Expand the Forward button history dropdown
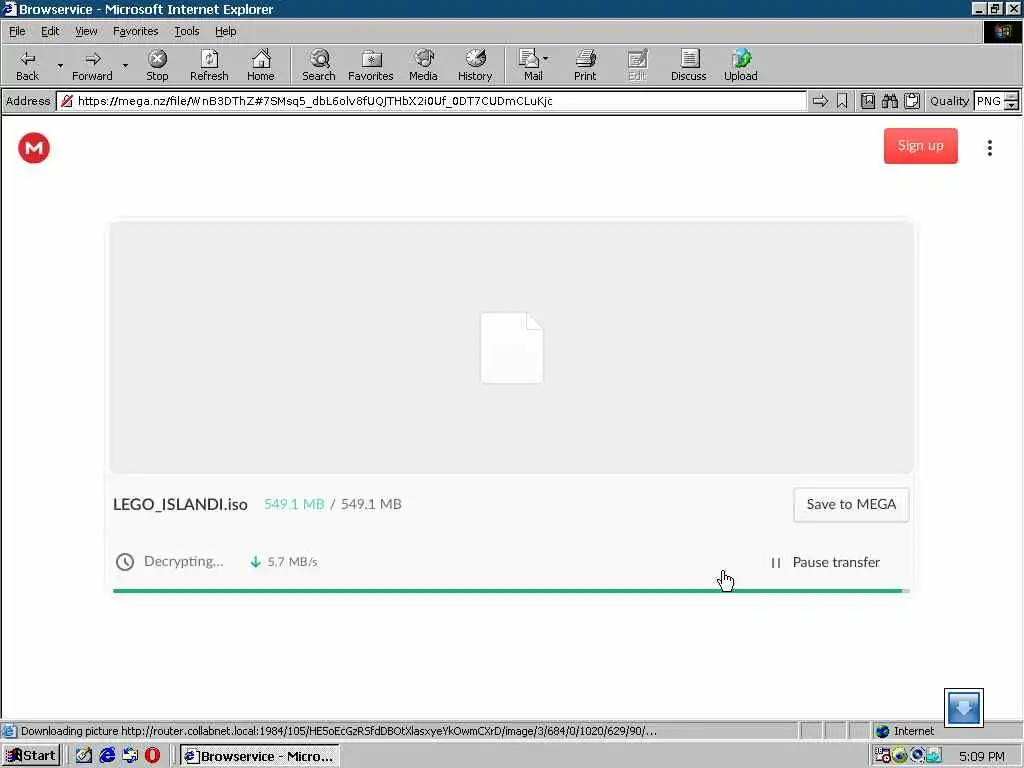Viewport: 1024px width, 768px height. click(x=125, y=65)
